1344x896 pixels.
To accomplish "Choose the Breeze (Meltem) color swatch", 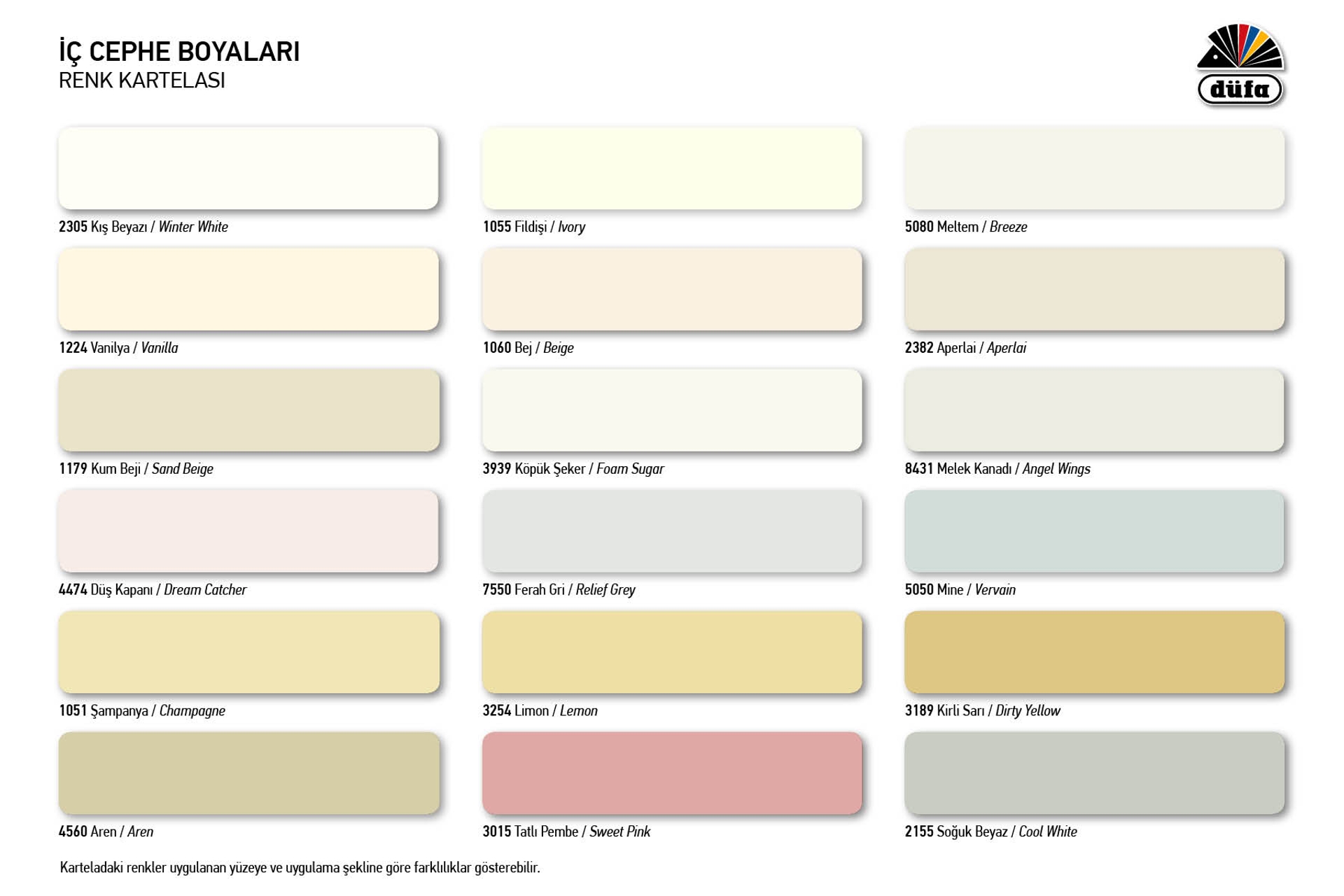I will tap(1094, 168).
